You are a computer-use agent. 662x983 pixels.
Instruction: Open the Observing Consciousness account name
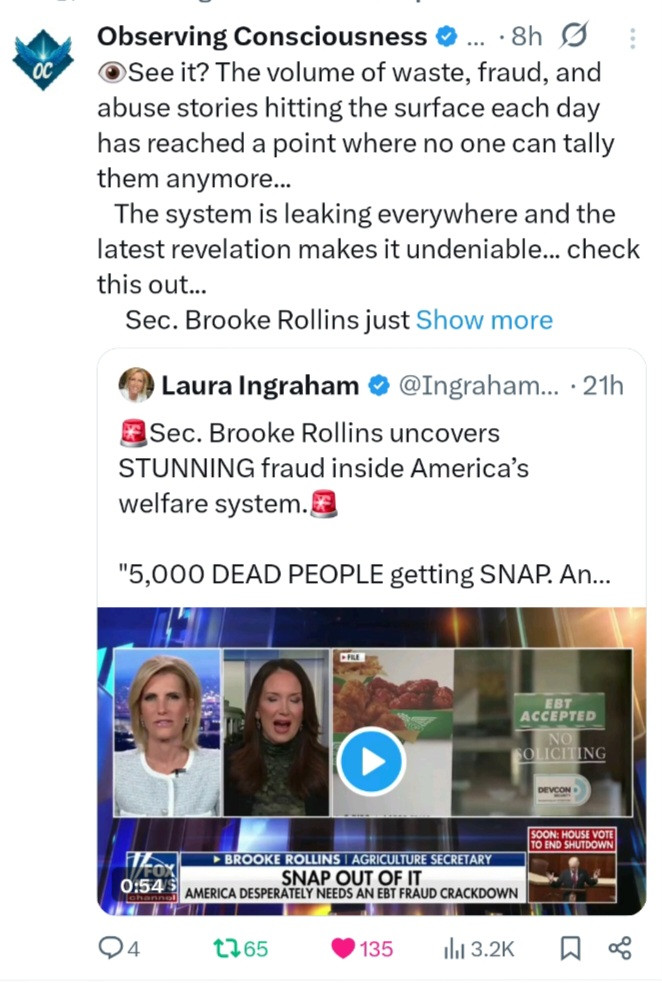[x=262, y=38]
